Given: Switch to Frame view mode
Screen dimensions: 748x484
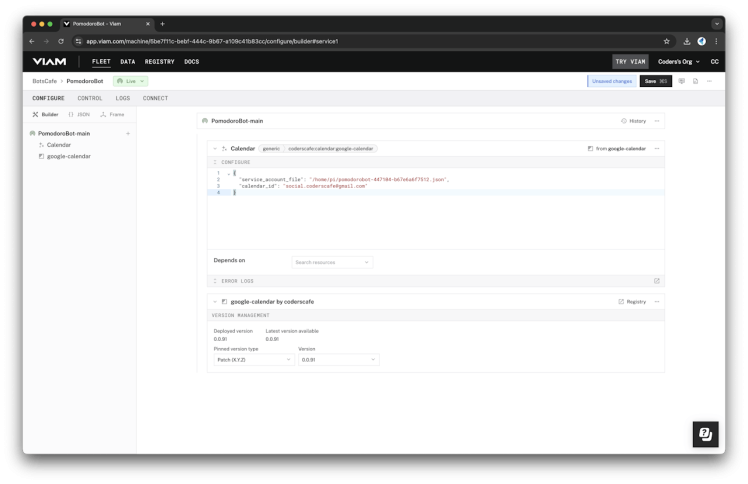Looking at the screenshot, I should coord(113,114).
